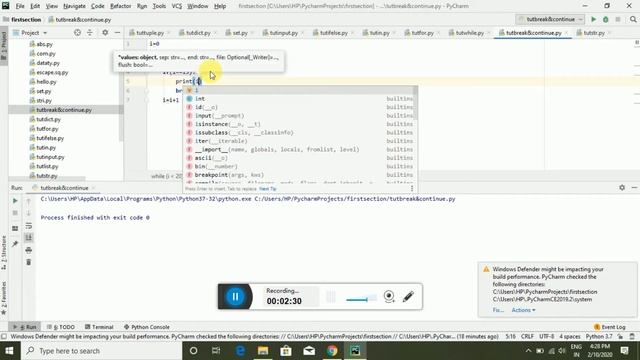Open Python Console tab

147,327
